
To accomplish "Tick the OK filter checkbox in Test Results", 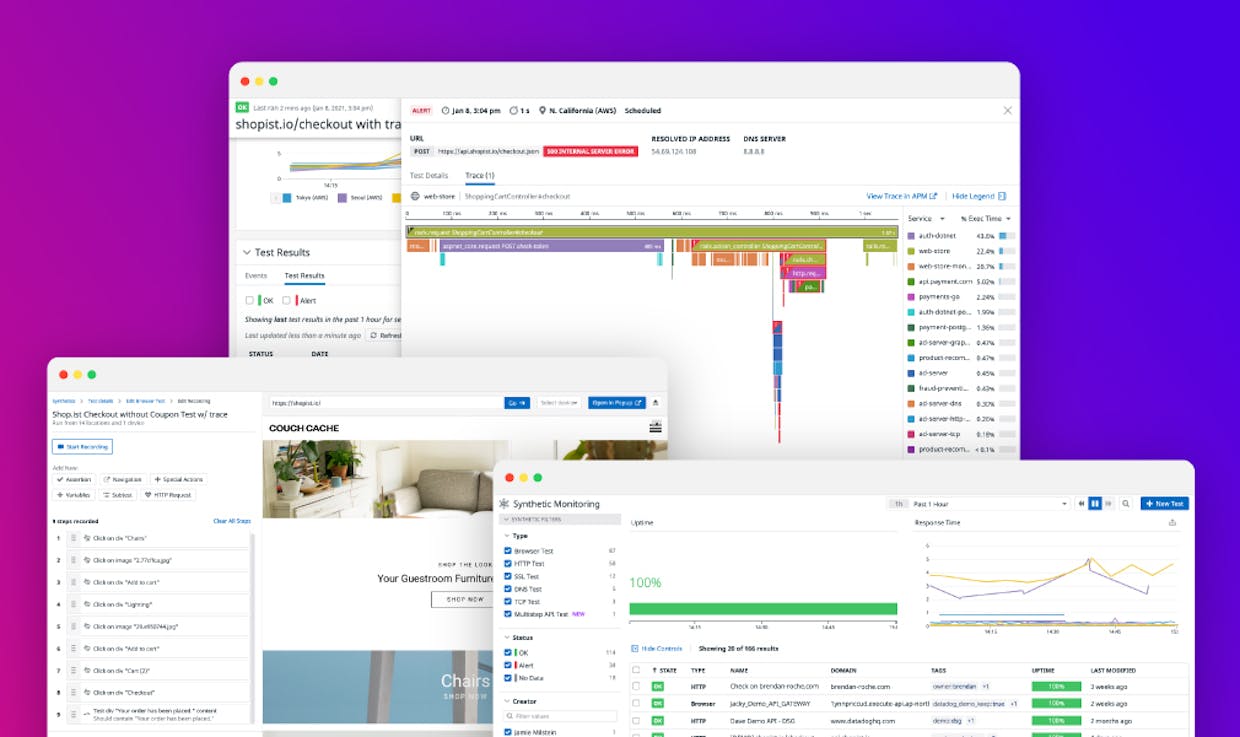I will [249, 300].
